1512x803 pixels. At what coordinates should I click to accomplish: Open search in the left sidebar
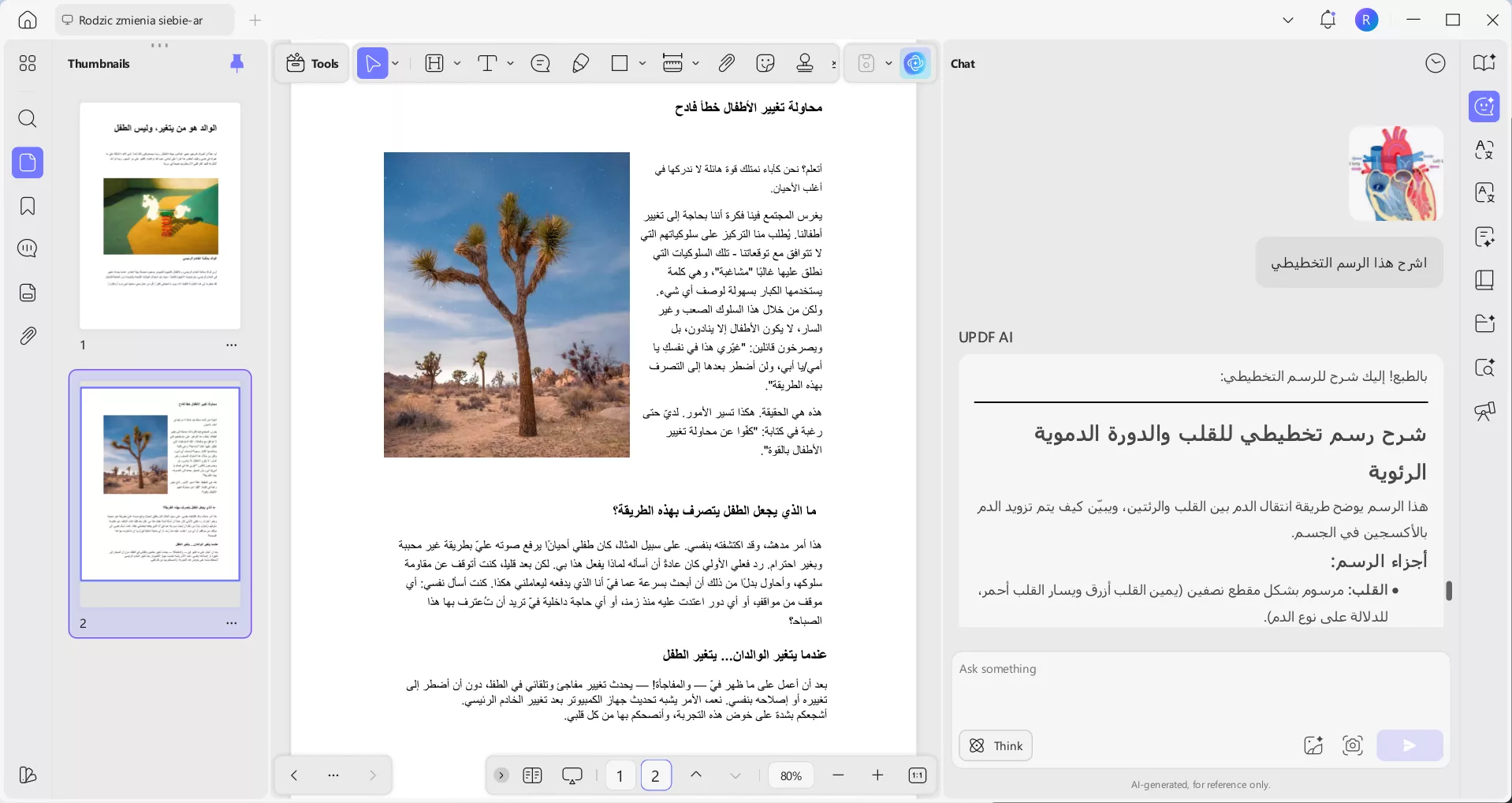(28, 119)
